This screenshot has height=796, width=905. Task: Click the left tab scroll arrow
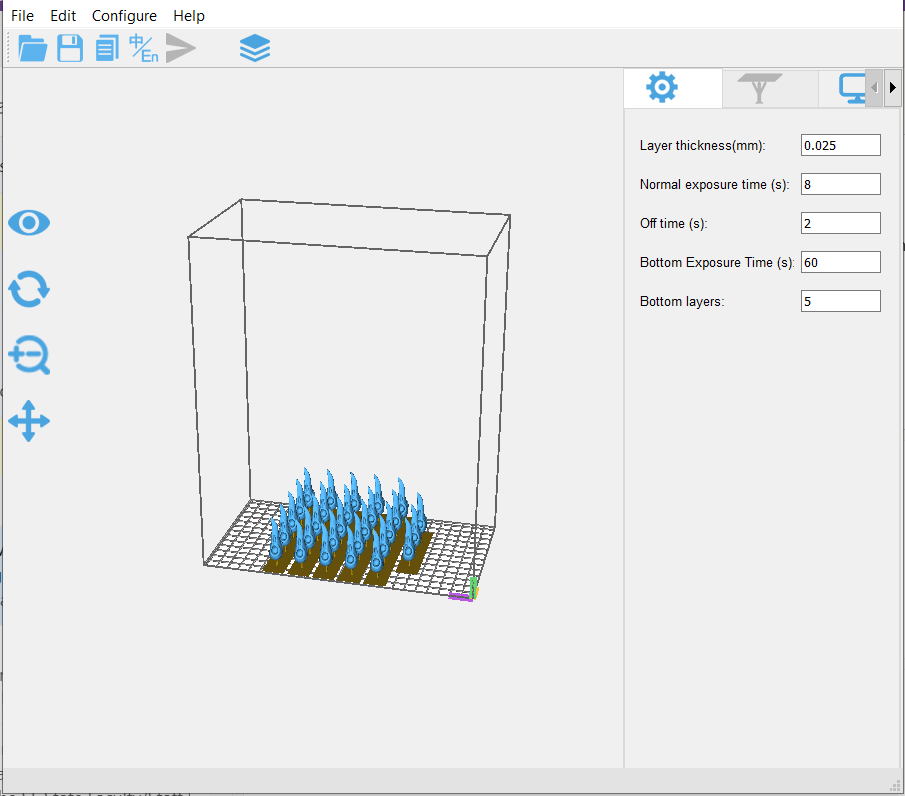874,88
